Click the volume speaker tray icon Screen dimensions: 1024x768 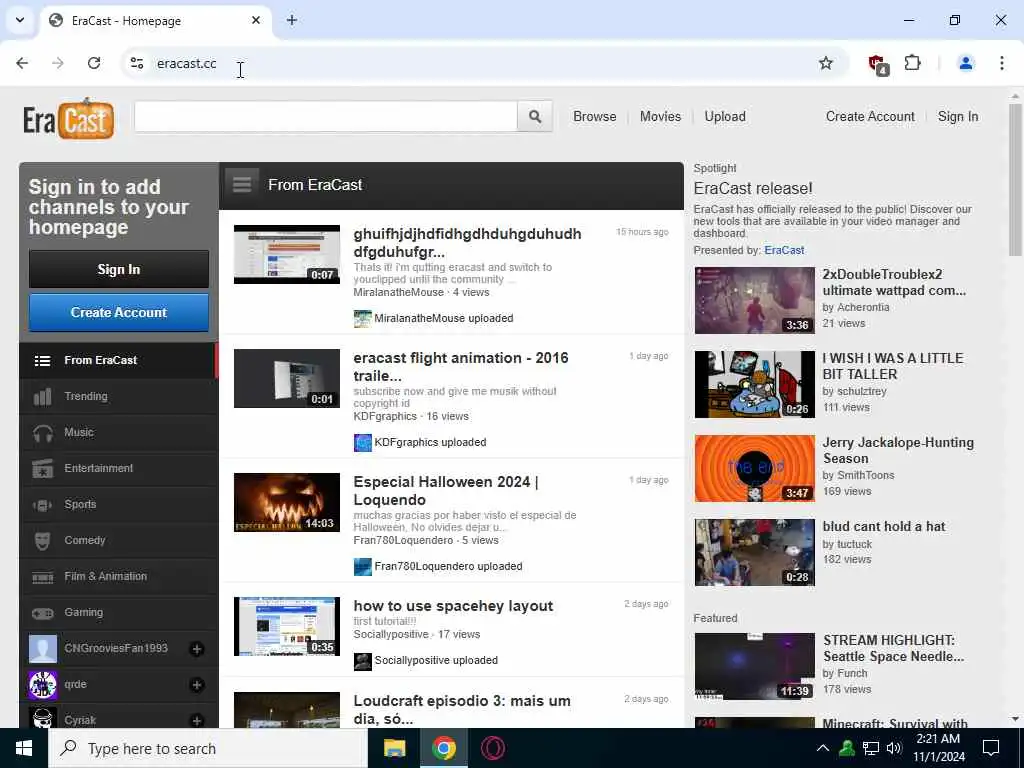[894, 748]
